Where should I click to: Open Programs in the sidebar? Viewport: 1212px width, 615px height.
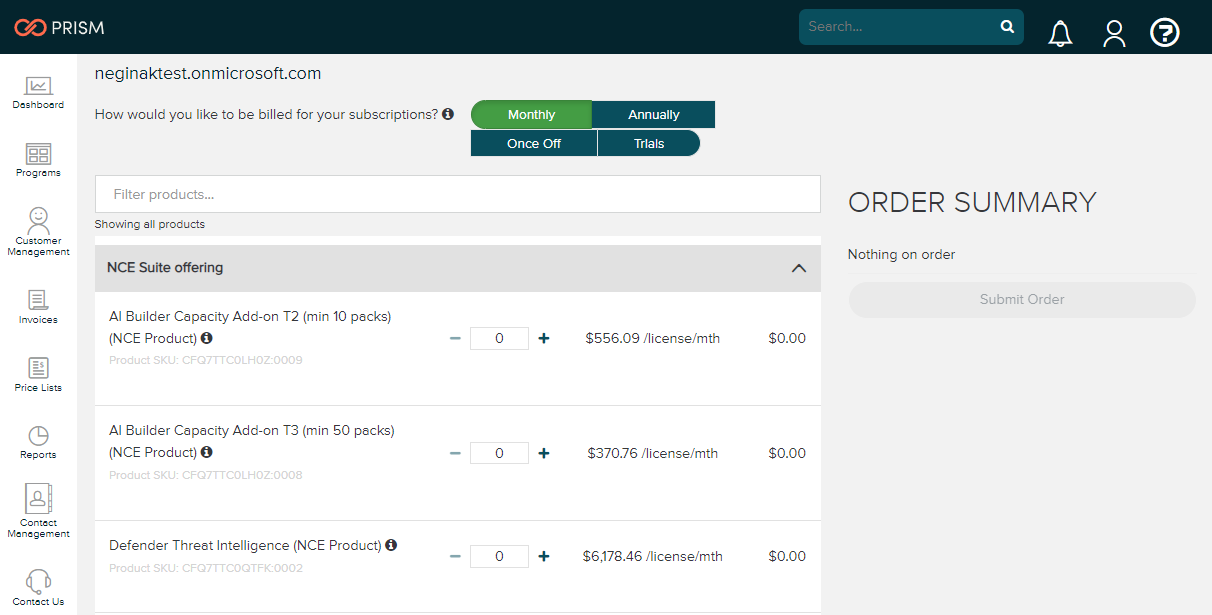tap(38, 160)
